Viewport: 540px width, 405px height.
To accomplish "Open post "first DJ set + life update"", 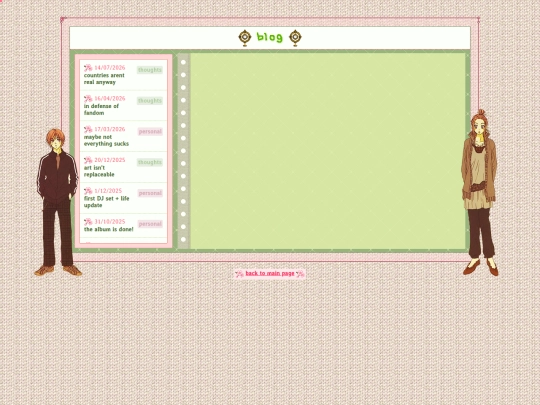I will pyautogui.click(x=106, y=202).
